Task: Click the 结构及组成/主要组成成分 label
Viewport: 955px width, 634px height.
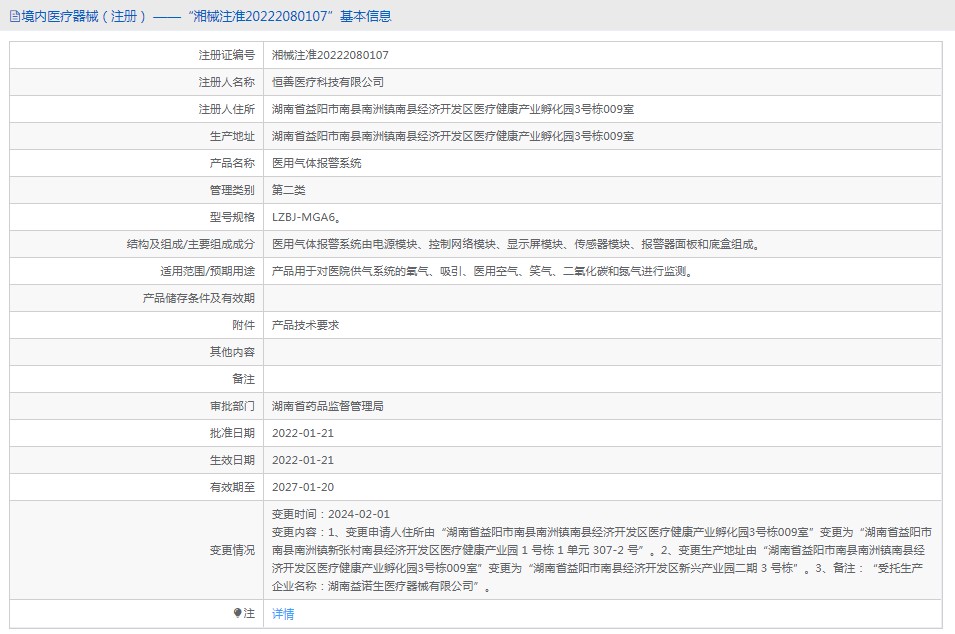Action: [x=191, y=244]
